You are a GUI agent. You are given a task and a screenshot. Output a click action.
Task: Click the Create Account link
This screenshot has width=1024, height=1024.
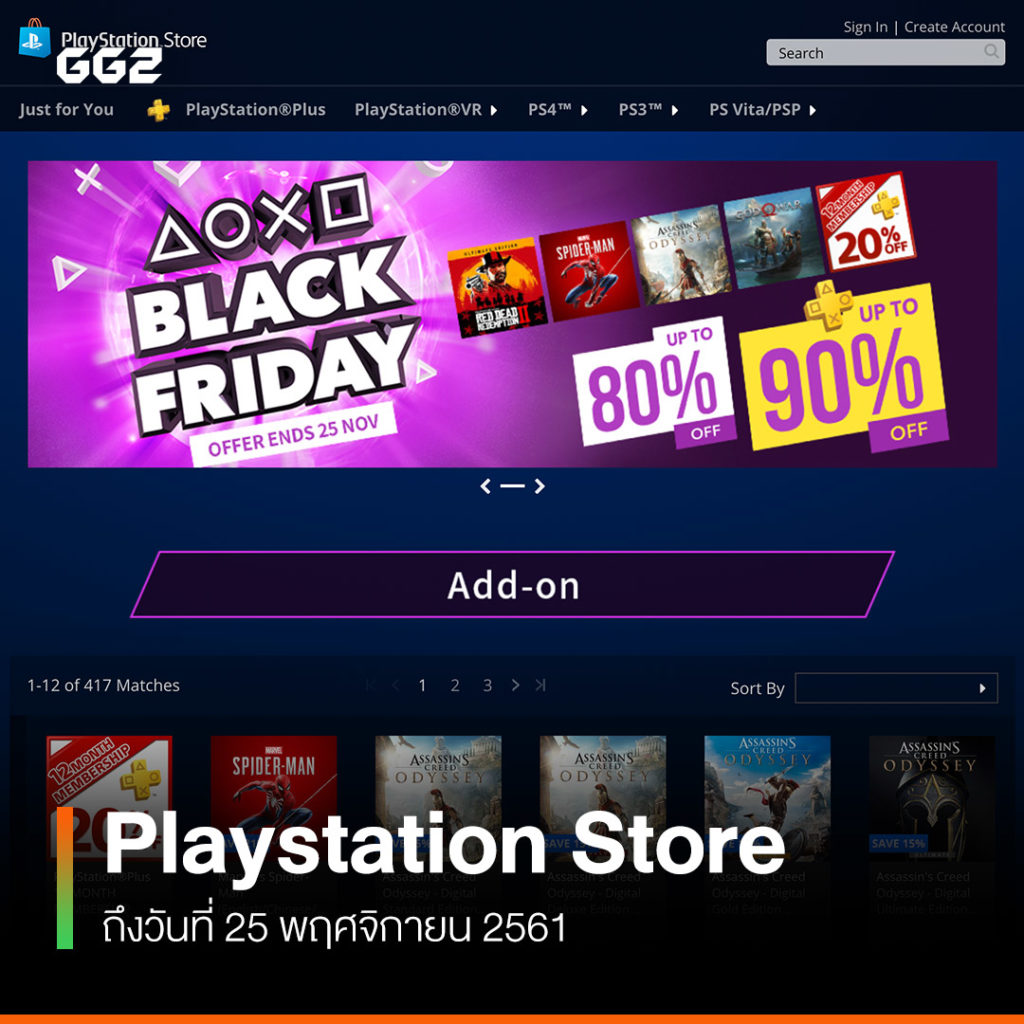coord(954,27)
